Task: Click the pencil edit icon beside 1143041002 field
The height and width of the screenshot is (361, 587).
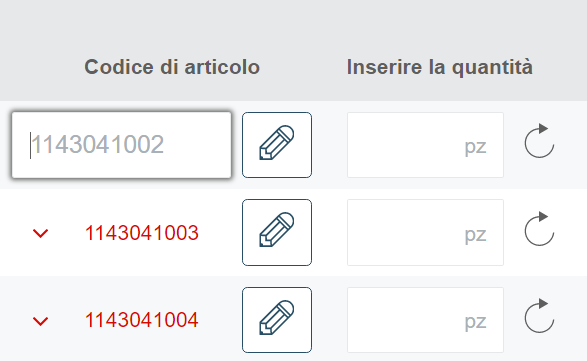Action: [x=277, y=145]
